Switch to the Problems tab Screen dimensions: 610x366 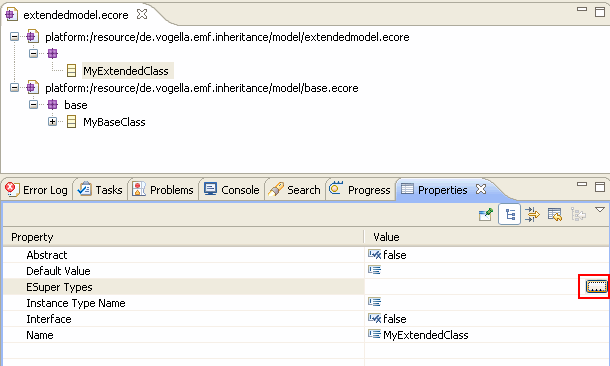point(163,190)
